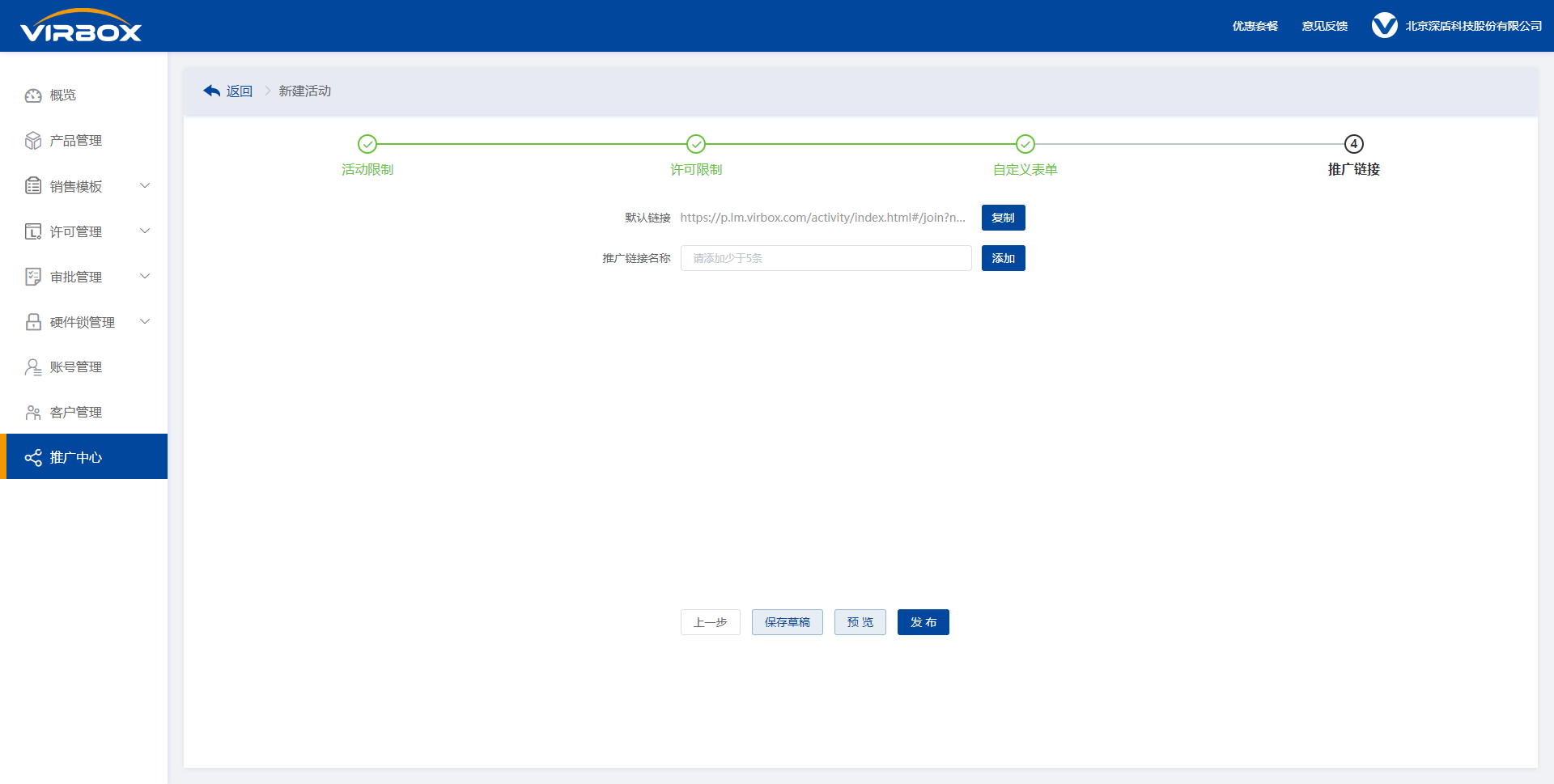Viewport: 1554px width, 784px height.
Task: Open 销售模板 menu item
Action: click(84, 186)
